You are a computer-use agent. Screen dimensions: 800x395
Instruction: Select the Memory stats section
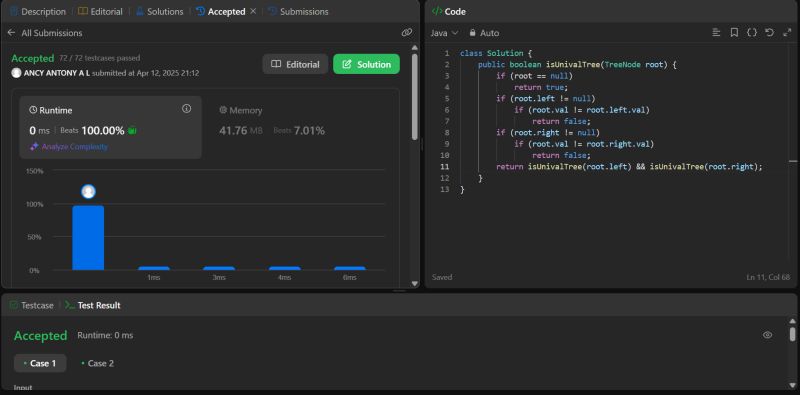272,121
